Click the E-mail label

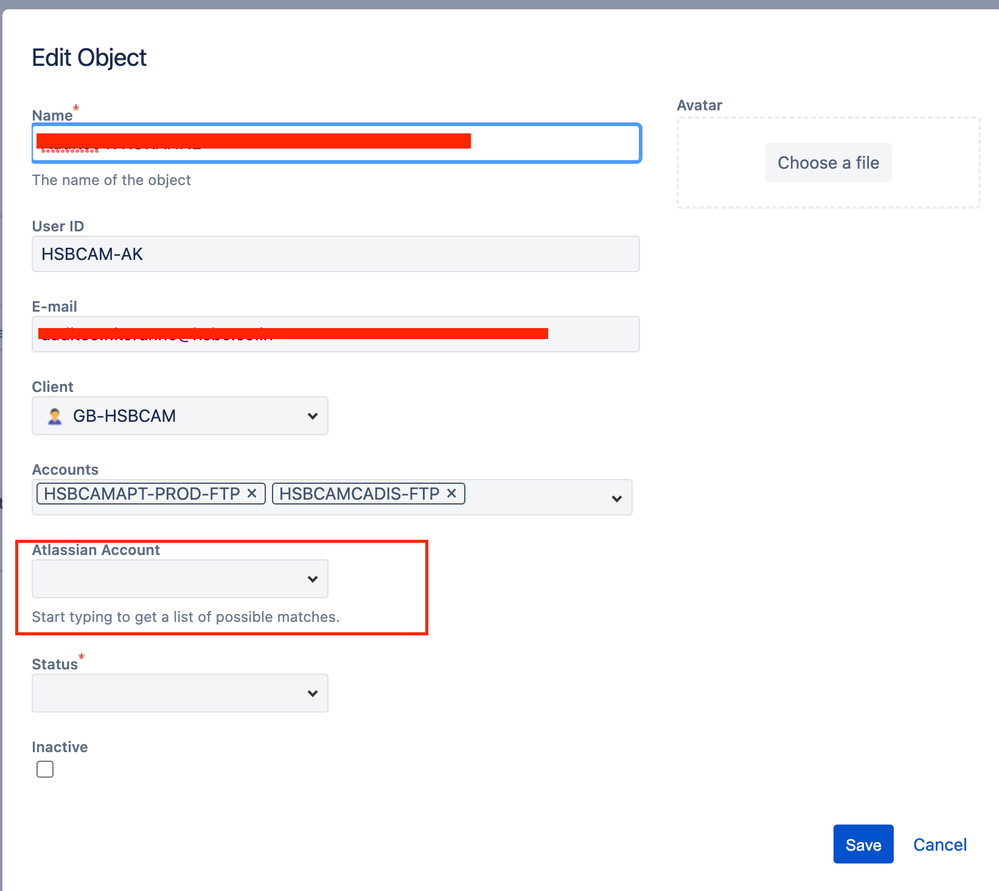tap(54, 307)
